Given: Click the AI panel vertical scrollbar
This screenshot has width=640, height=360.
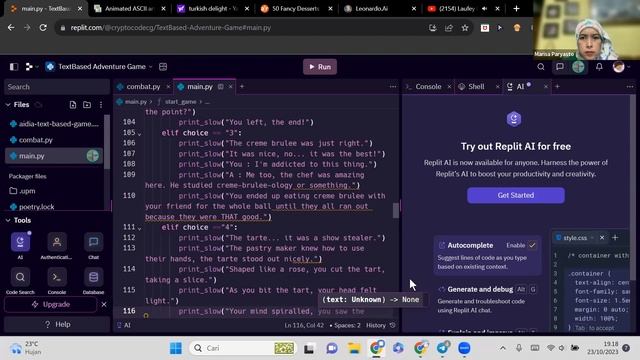Looking at the screenshot, I should point(633,188).
